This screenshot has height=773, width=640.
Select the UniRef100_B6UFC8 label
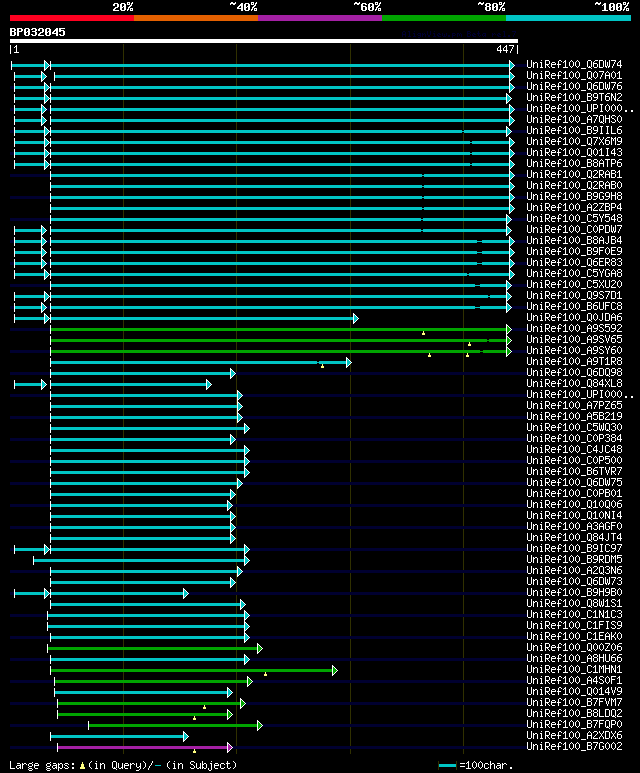(x=574, y=306)
